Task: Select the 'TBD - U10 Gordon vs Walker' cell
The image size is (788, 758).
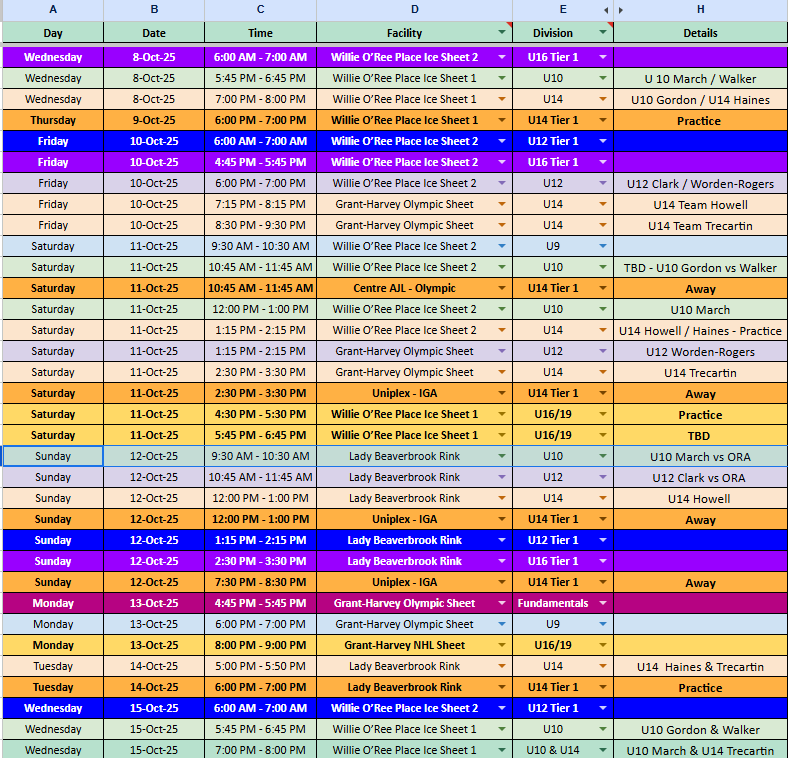Action: 700,267
